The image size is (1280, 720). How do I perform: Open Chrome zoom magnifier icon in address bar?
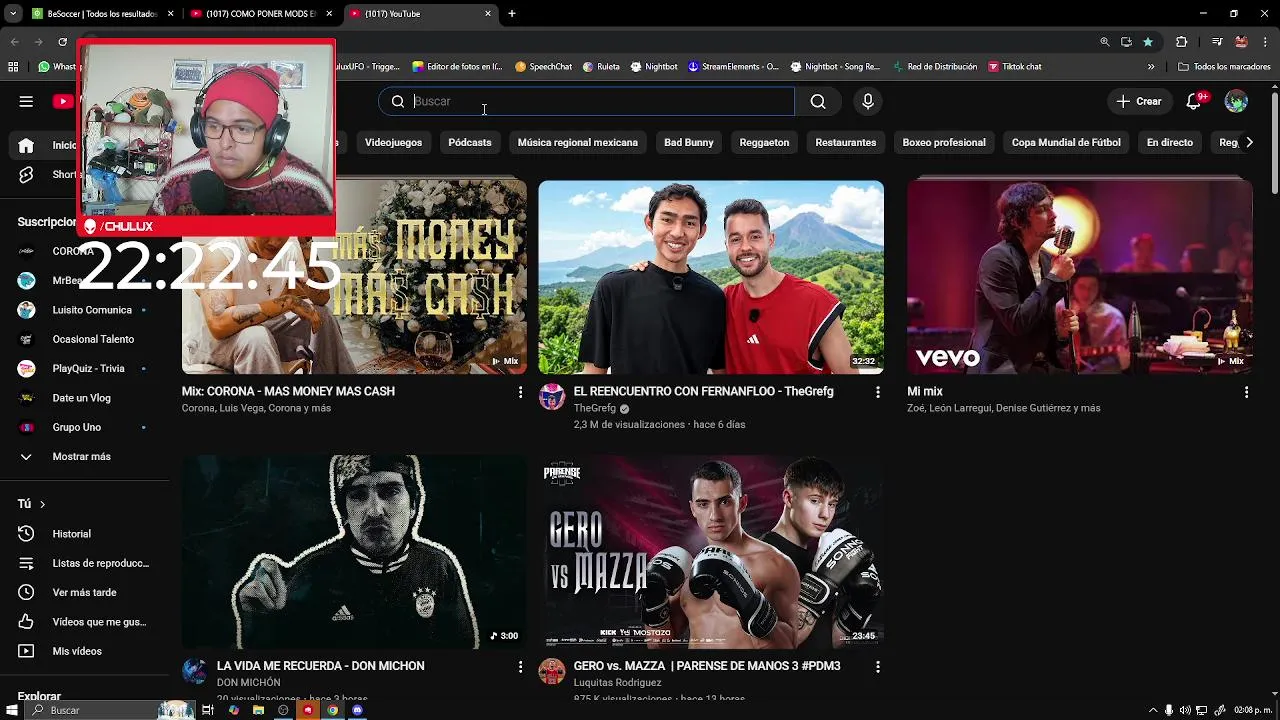(x=1104, y=42)
